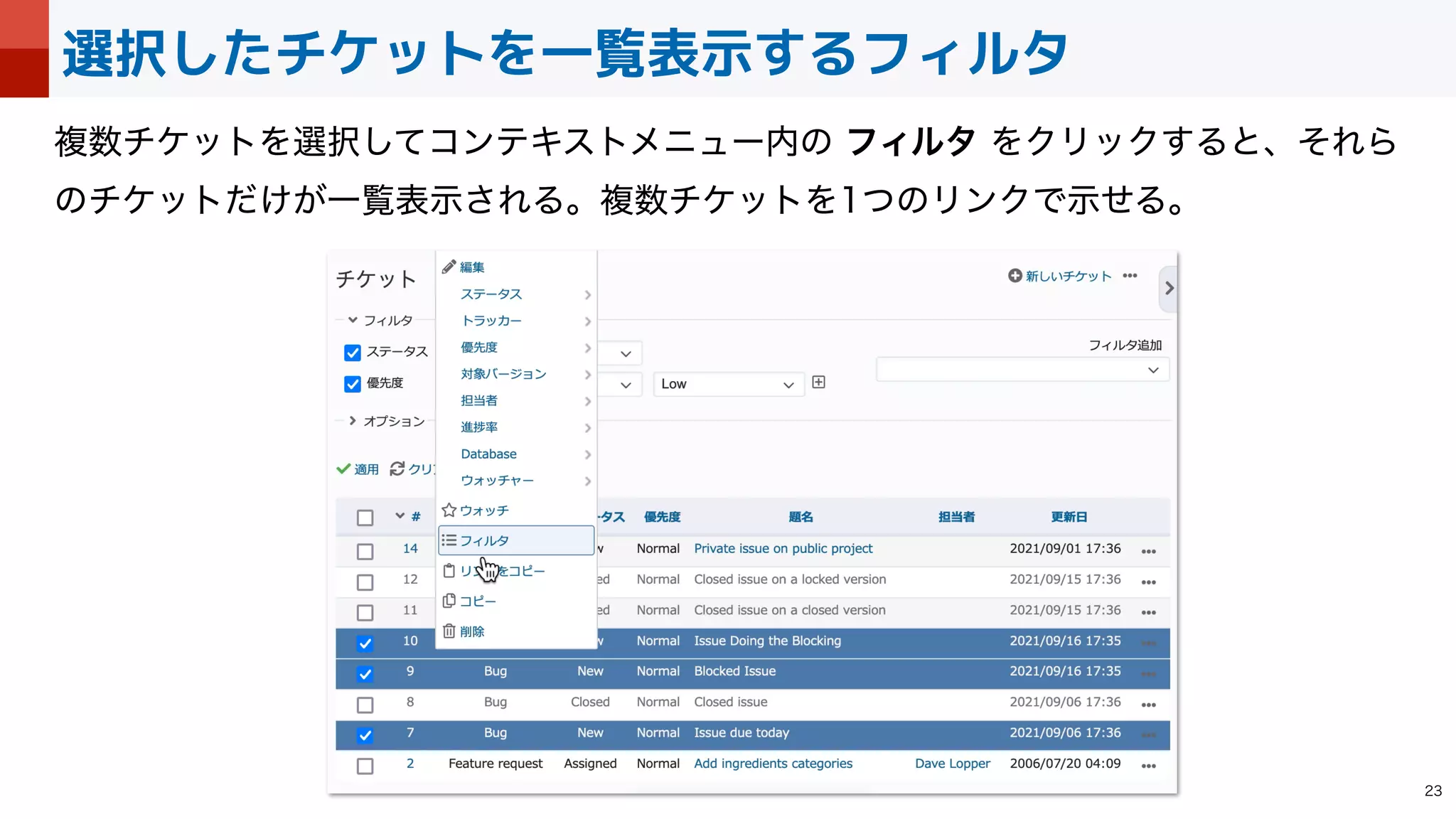Expand the sidebar with the right chevron
Viewport: 1456px width, 819px height.
(x=1168, y=288)
